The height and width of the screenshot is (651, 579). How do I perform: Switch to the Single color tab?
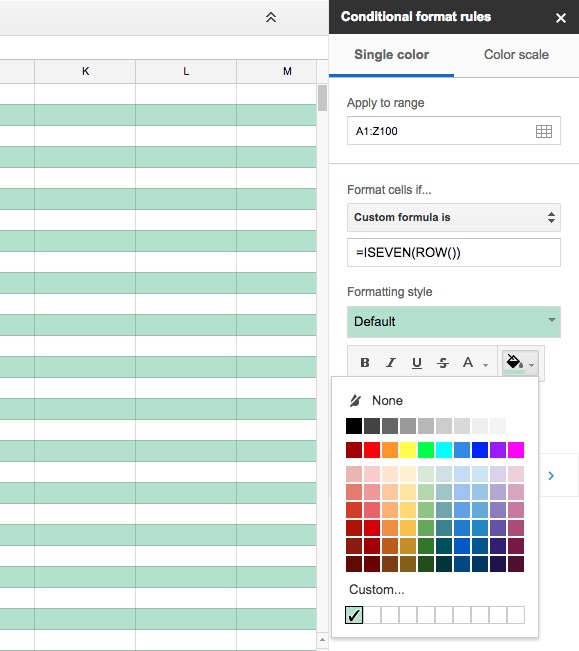(391, 55)
